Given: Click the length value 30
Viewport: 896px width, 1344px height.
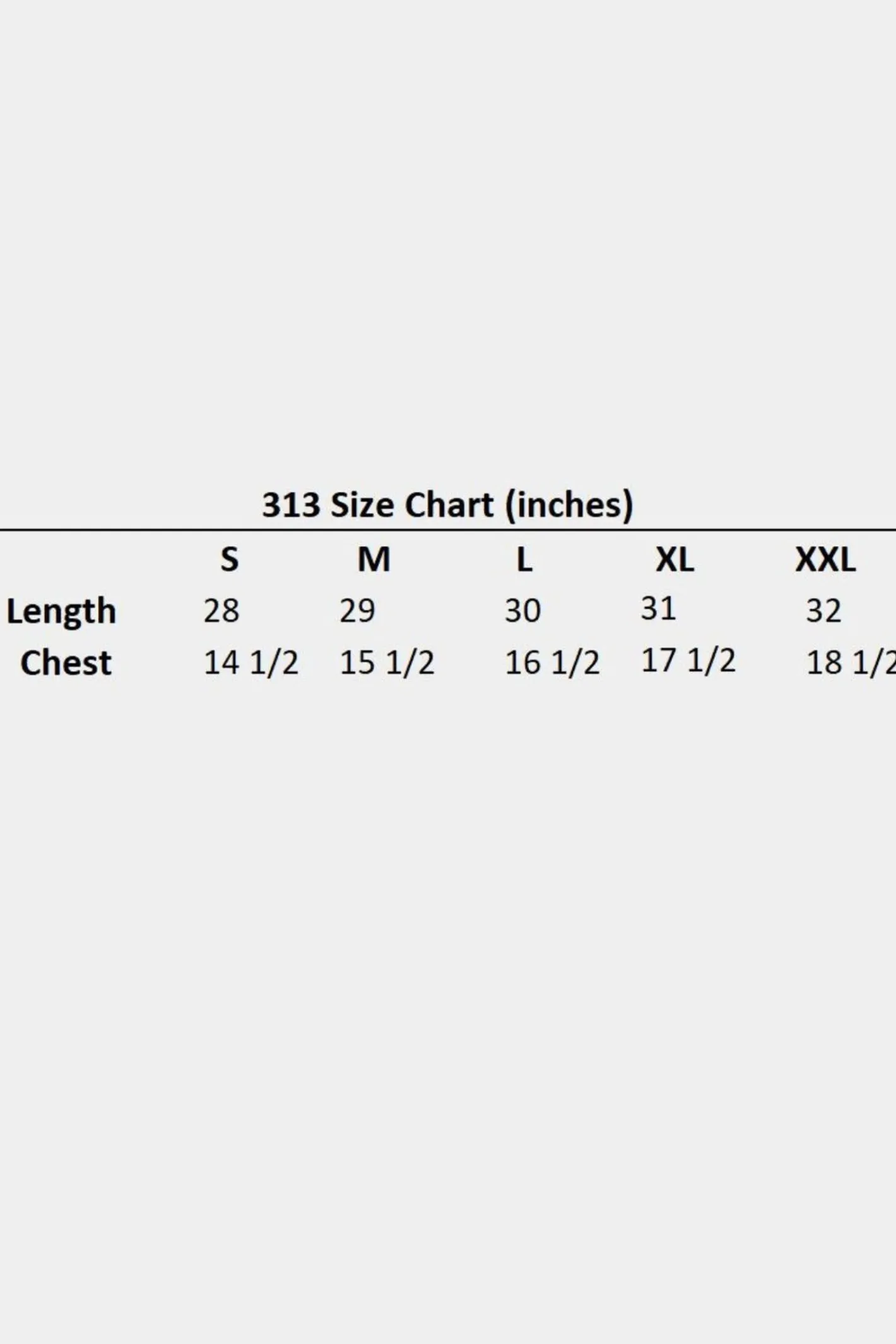Looking at the screenshot, I should point(522,610).
